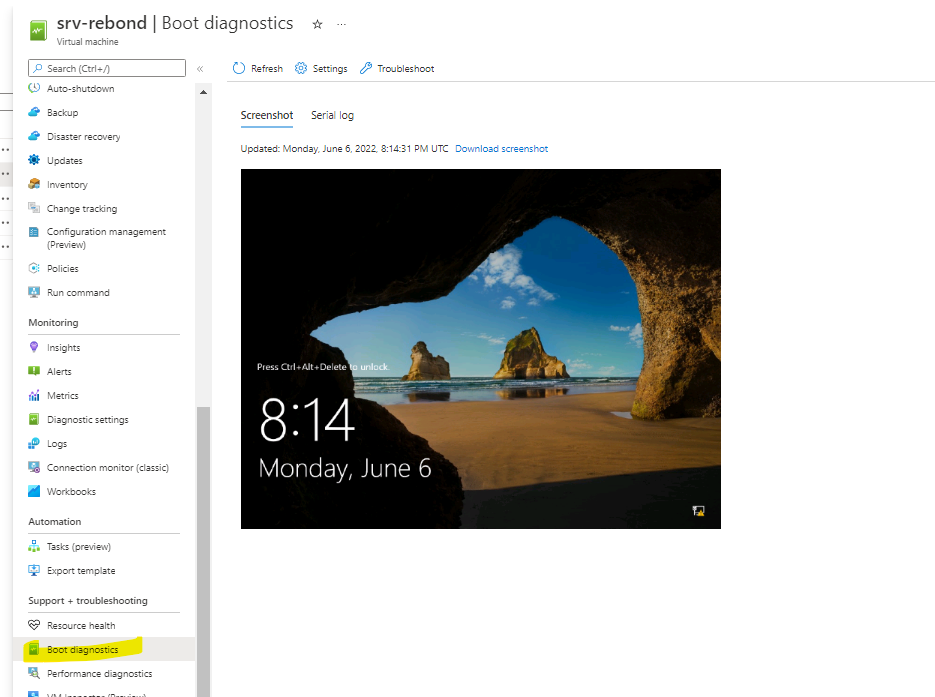This screenshot has width=935, height=697.
Task: Click the Connection monitor (classic) icon
Action: [x=34, y=467]
